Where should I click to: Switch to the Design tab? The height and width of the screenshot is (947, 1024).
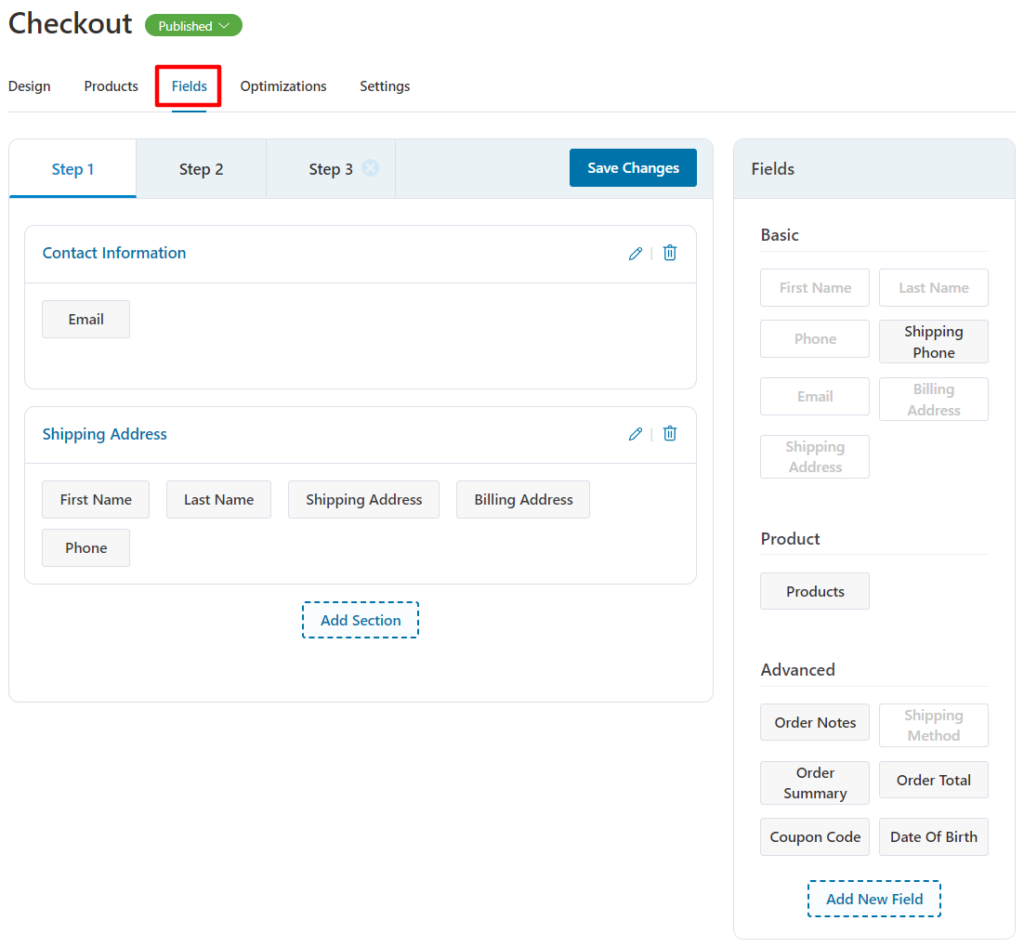tap(29, 86)
